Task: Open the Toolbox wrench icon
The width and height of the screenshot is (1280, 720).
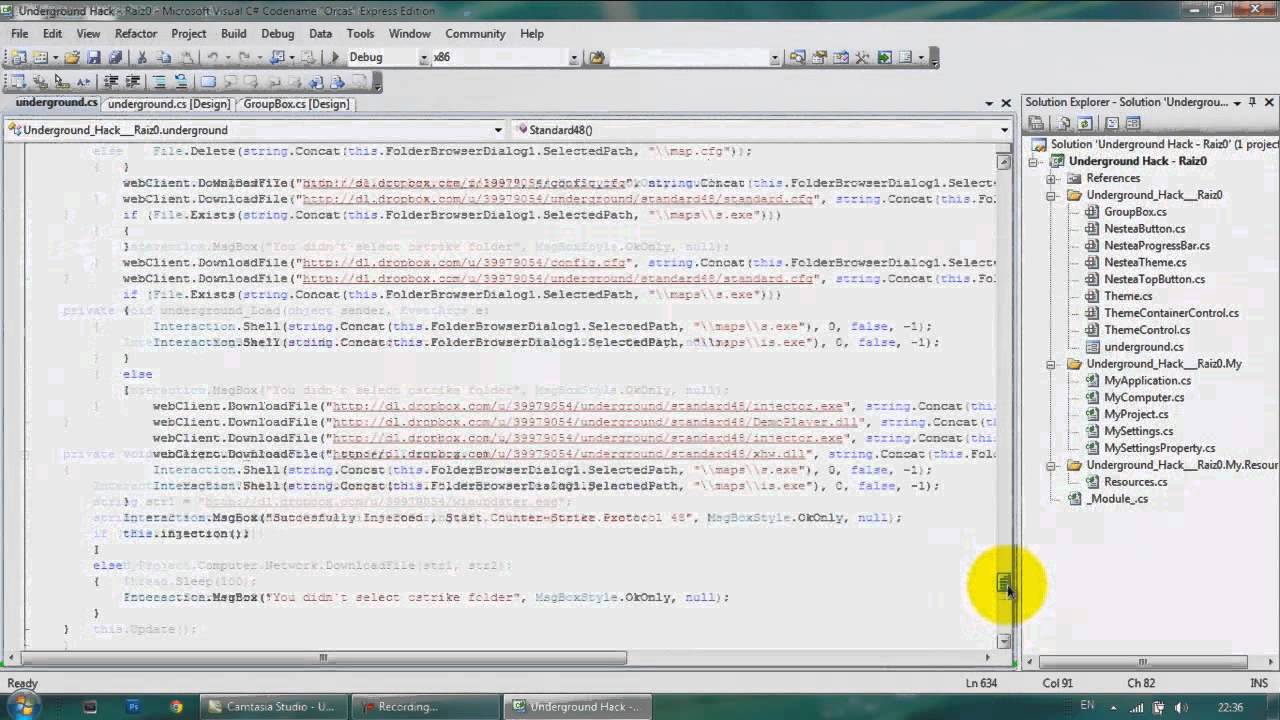Action: [x=862, y=57]
